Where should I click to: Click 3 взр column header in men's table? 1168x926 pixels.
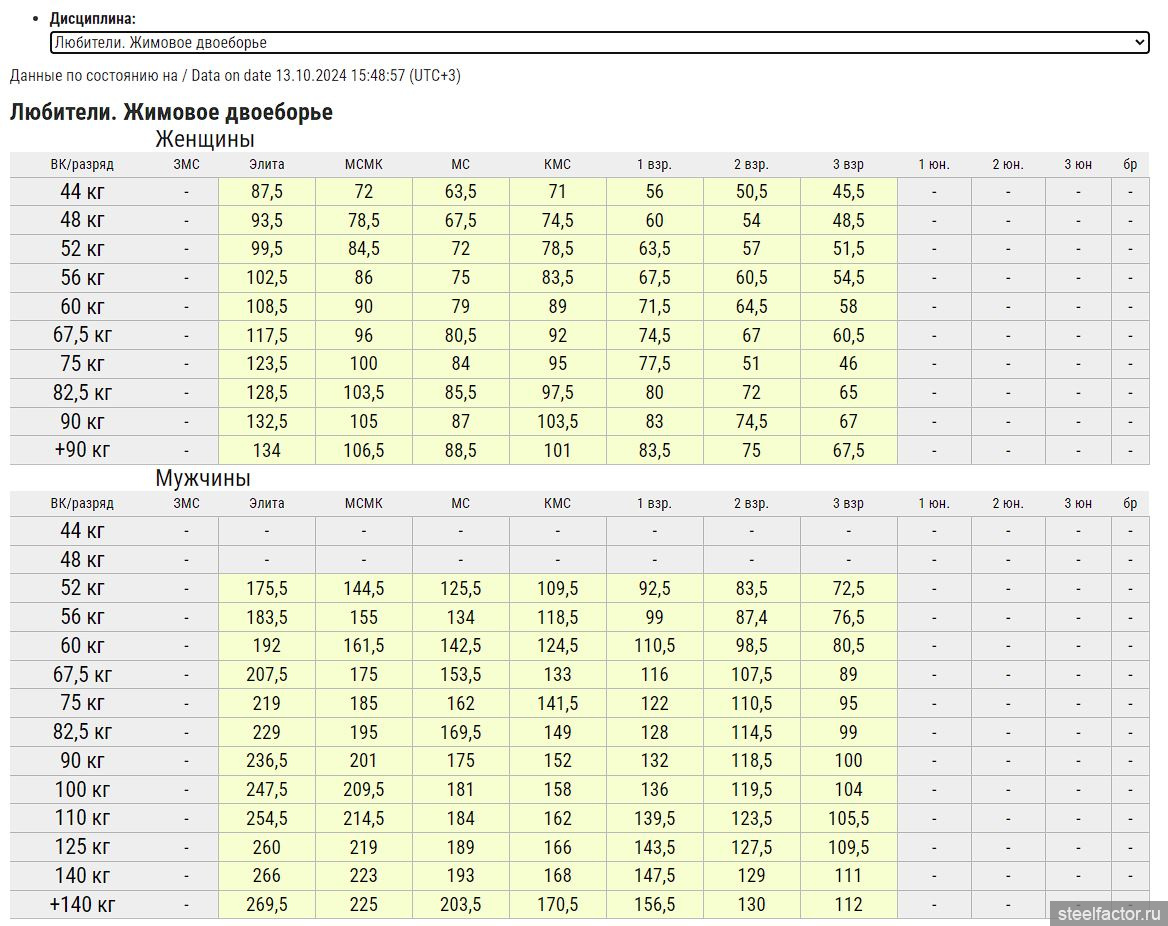848,503
